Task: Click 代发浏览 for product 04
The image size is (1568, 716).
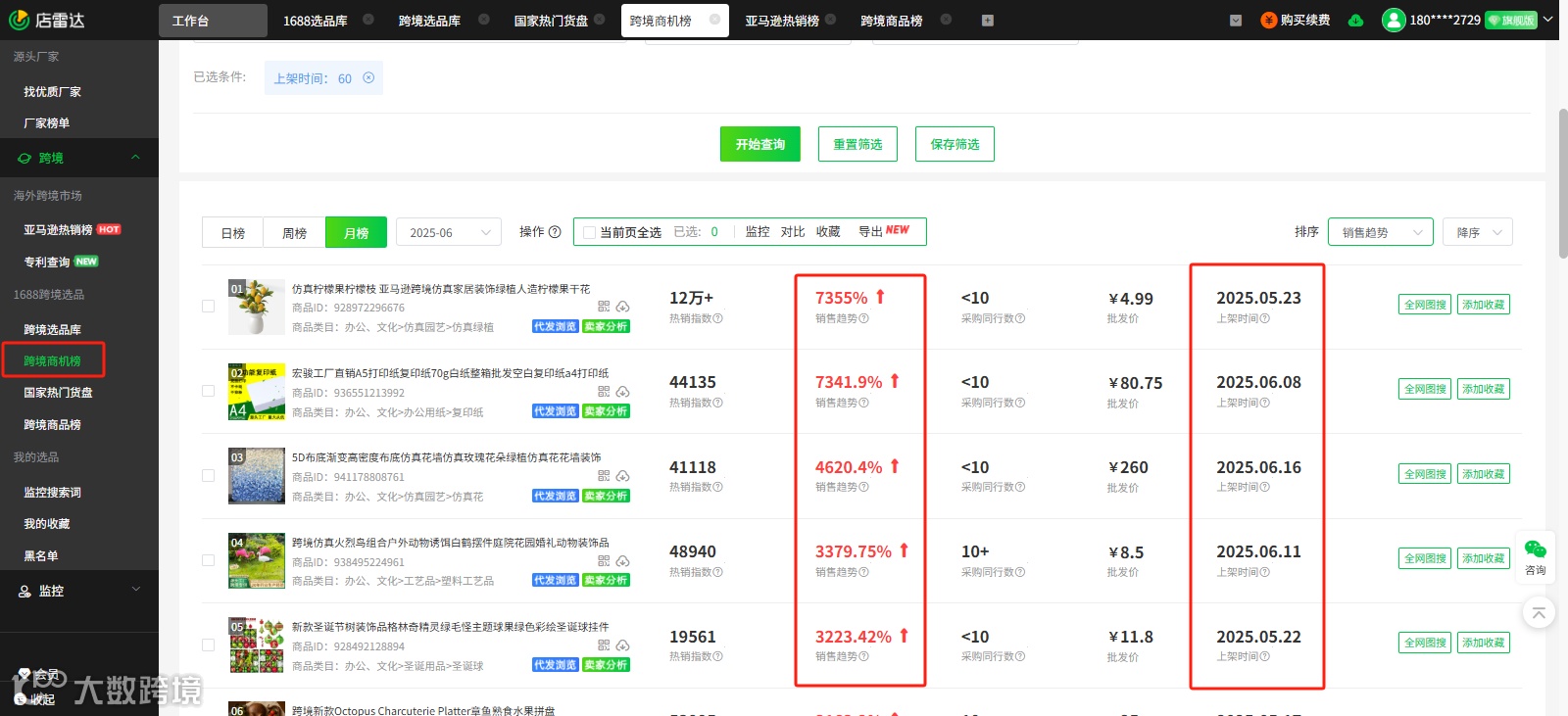Action: coord(555,580)
